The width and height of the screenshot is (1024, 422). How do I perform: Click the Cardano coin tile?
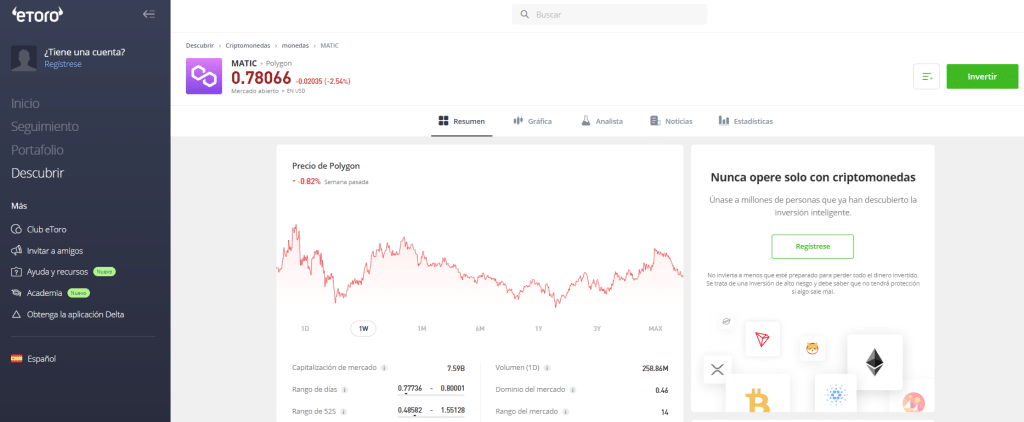pyautogui.click(x=835, y=394)
